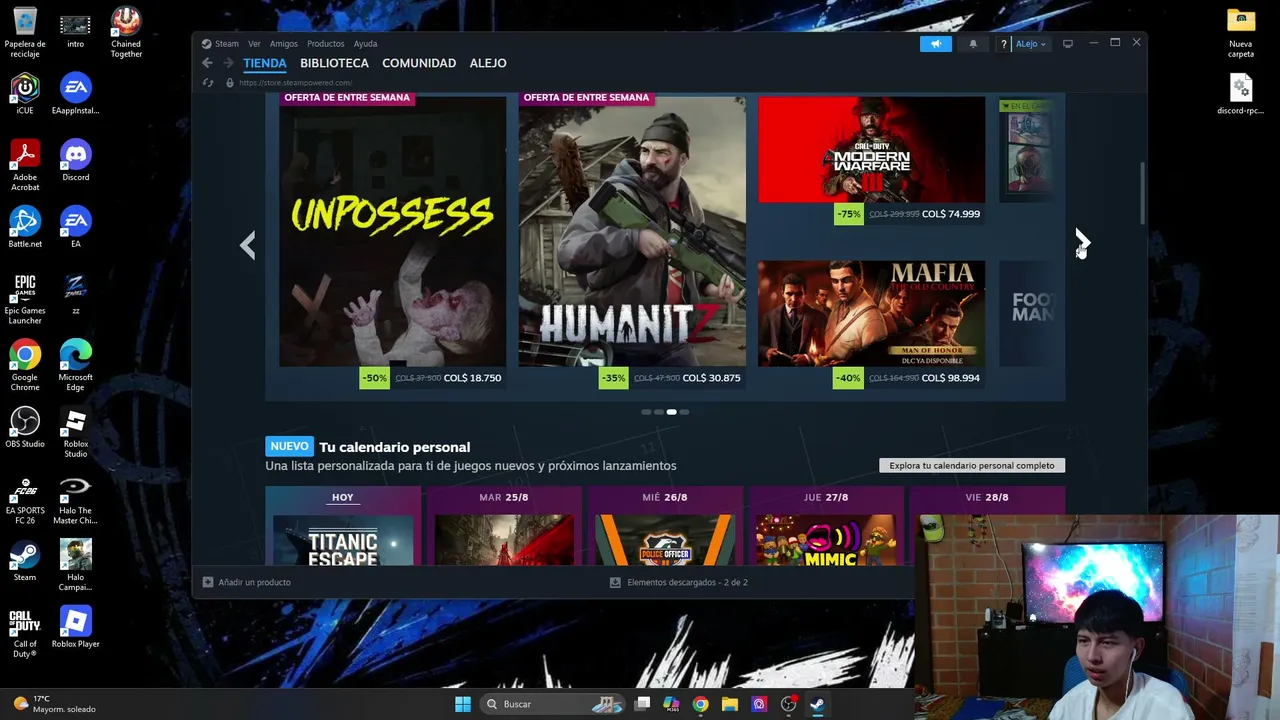The height and width of the screenshot is (720, 1280).
Task: Open Task View from the taskbar
Action: (x=643, y=704)
